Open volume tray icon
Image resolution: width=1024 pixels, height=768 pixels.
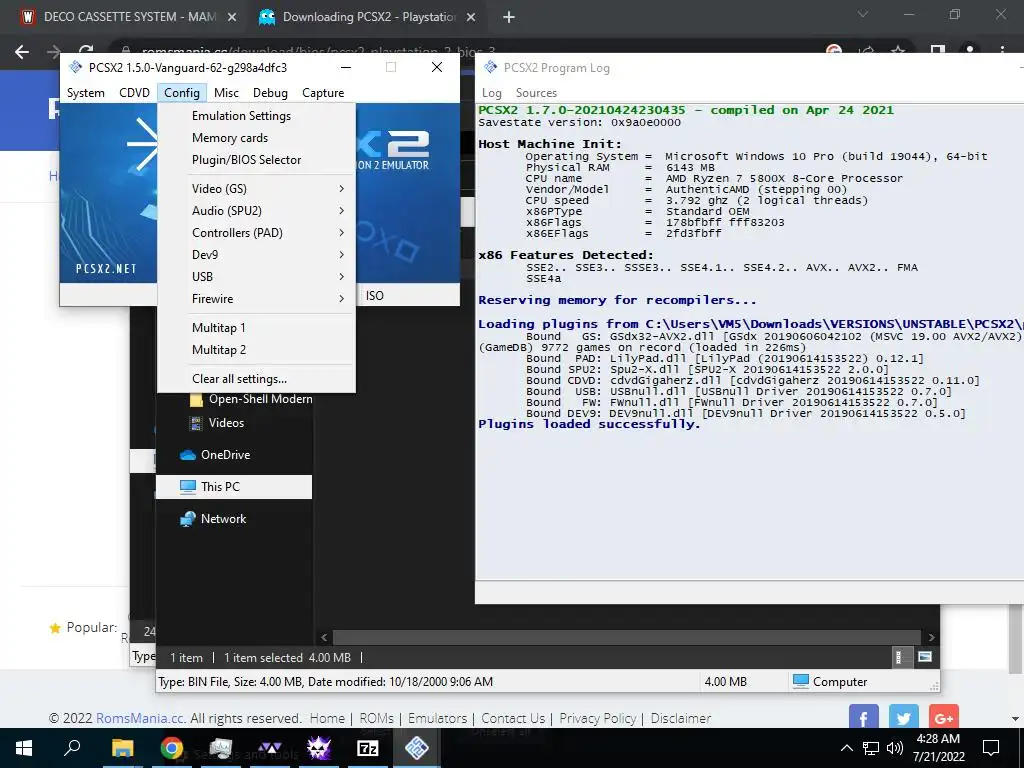pos(895,748)
